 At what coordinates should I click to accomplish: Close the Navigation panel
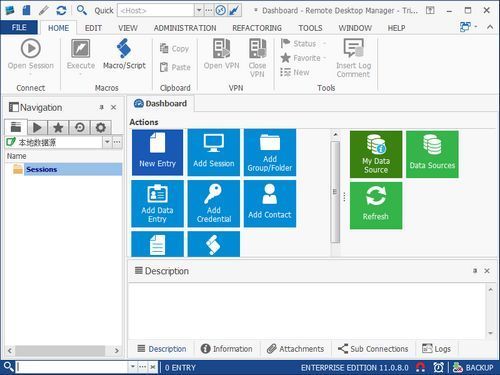113,107
